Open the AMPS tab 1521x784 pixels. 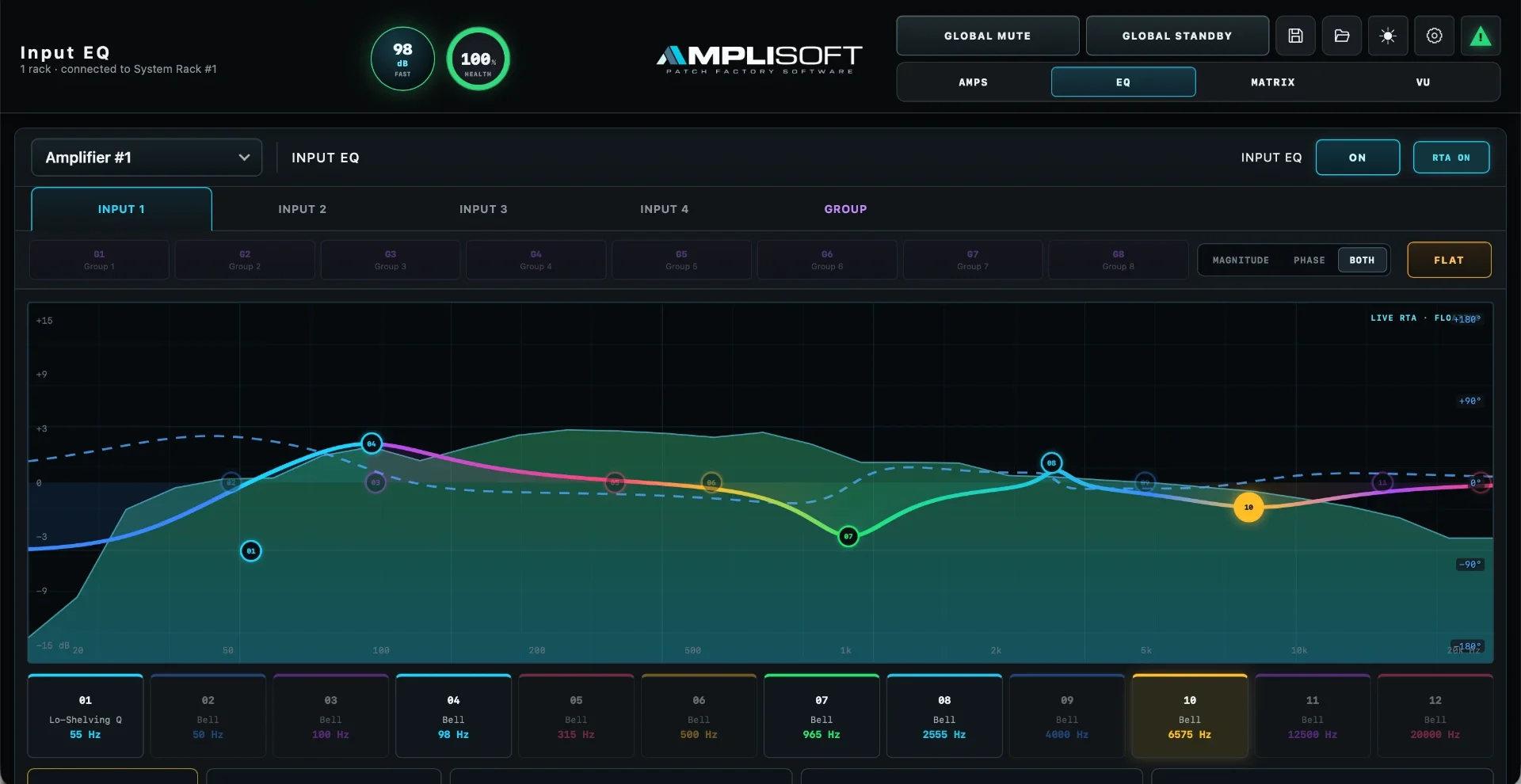[x=974, y=82]
